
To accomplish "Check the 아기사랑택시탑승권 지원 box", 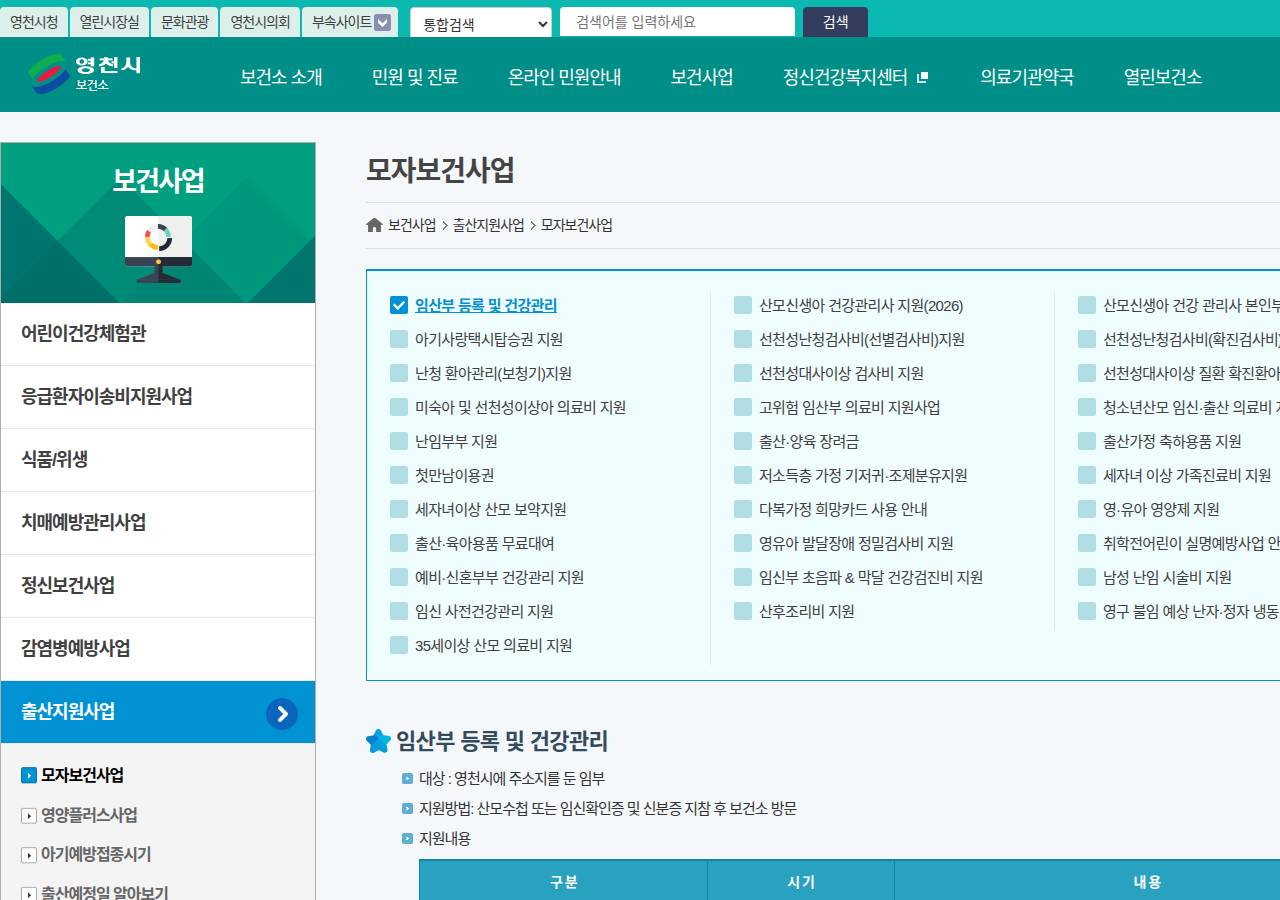I will tap(399, 339).
